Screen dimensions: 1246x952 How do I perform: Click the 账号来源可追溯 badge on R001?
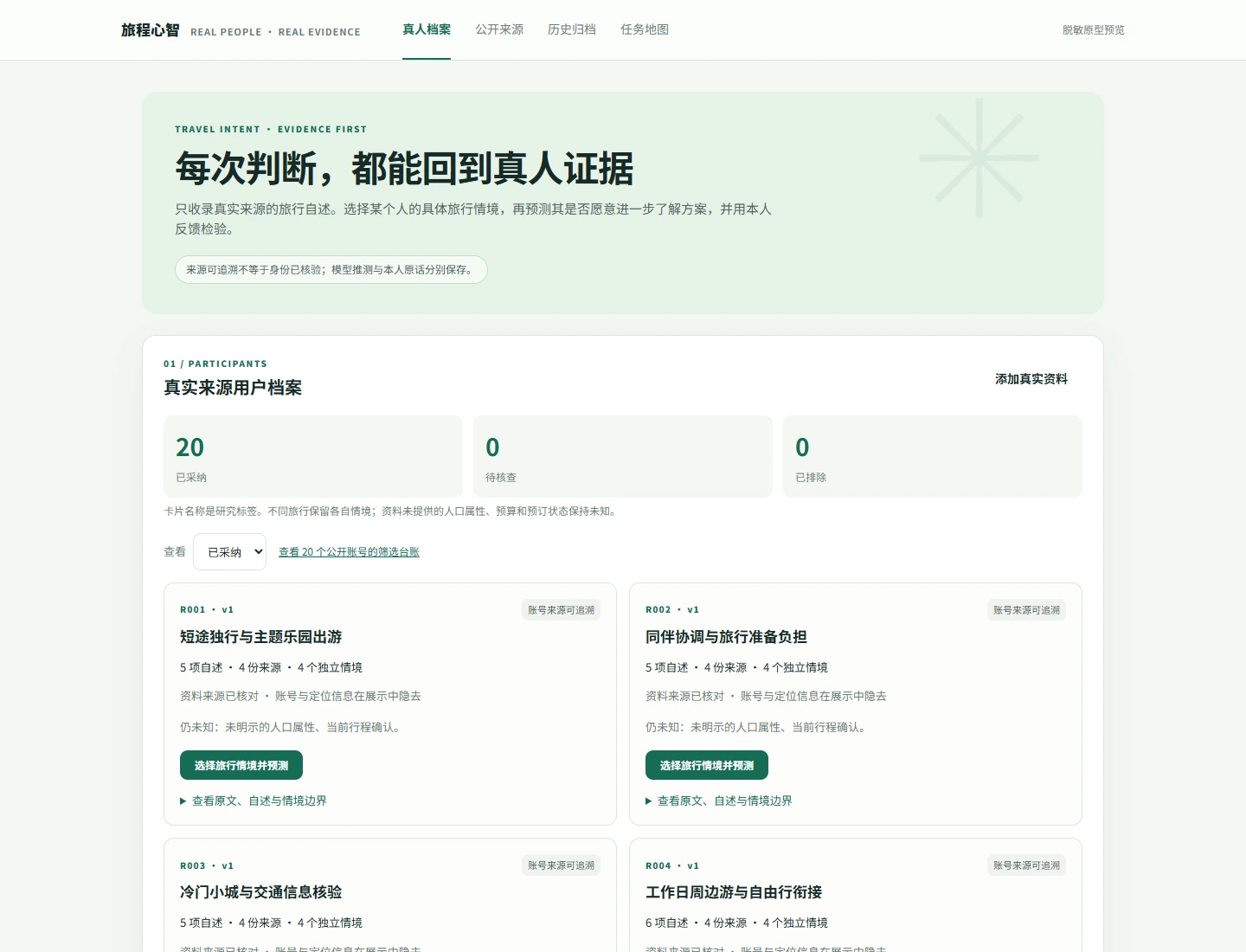click(562, 610)
